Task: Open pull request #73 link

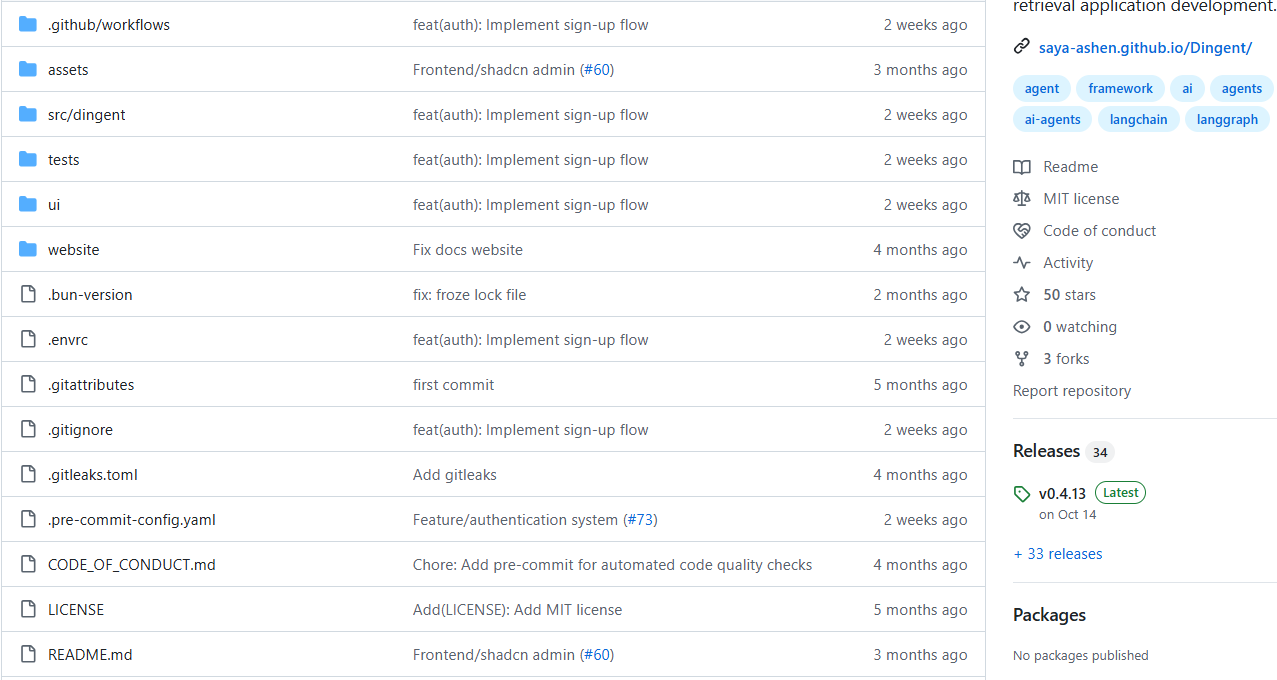Action: (641, 520)
